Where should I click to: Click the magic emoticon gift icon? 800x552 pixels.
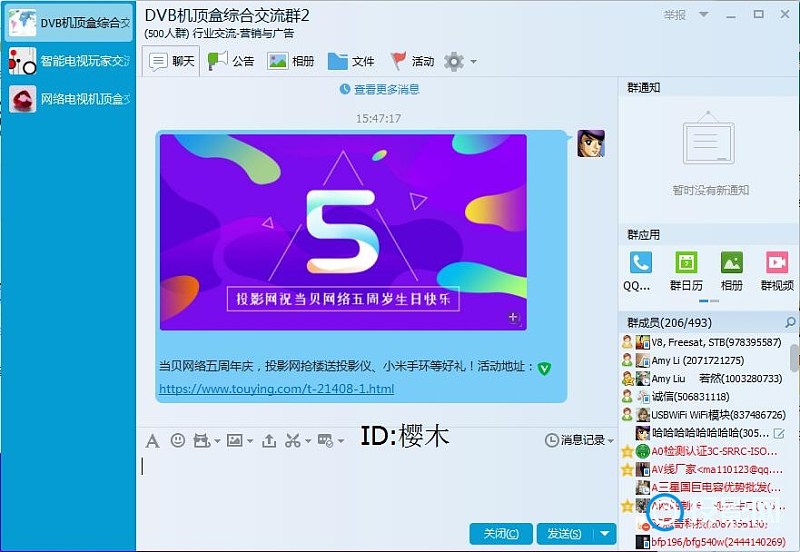tap(202, 440)
